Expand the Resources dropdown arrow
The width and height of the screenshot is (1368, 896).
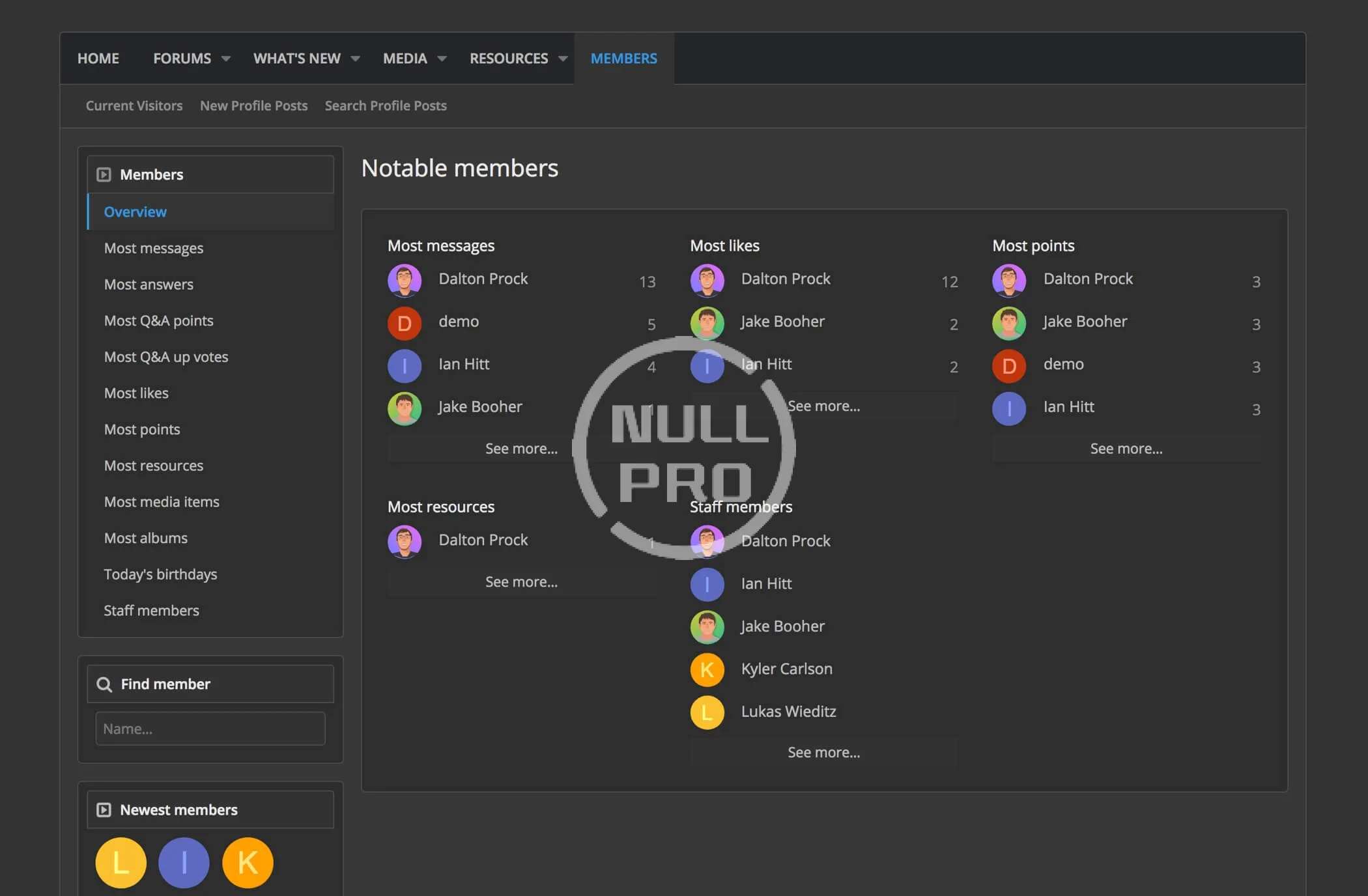(563, 59)
